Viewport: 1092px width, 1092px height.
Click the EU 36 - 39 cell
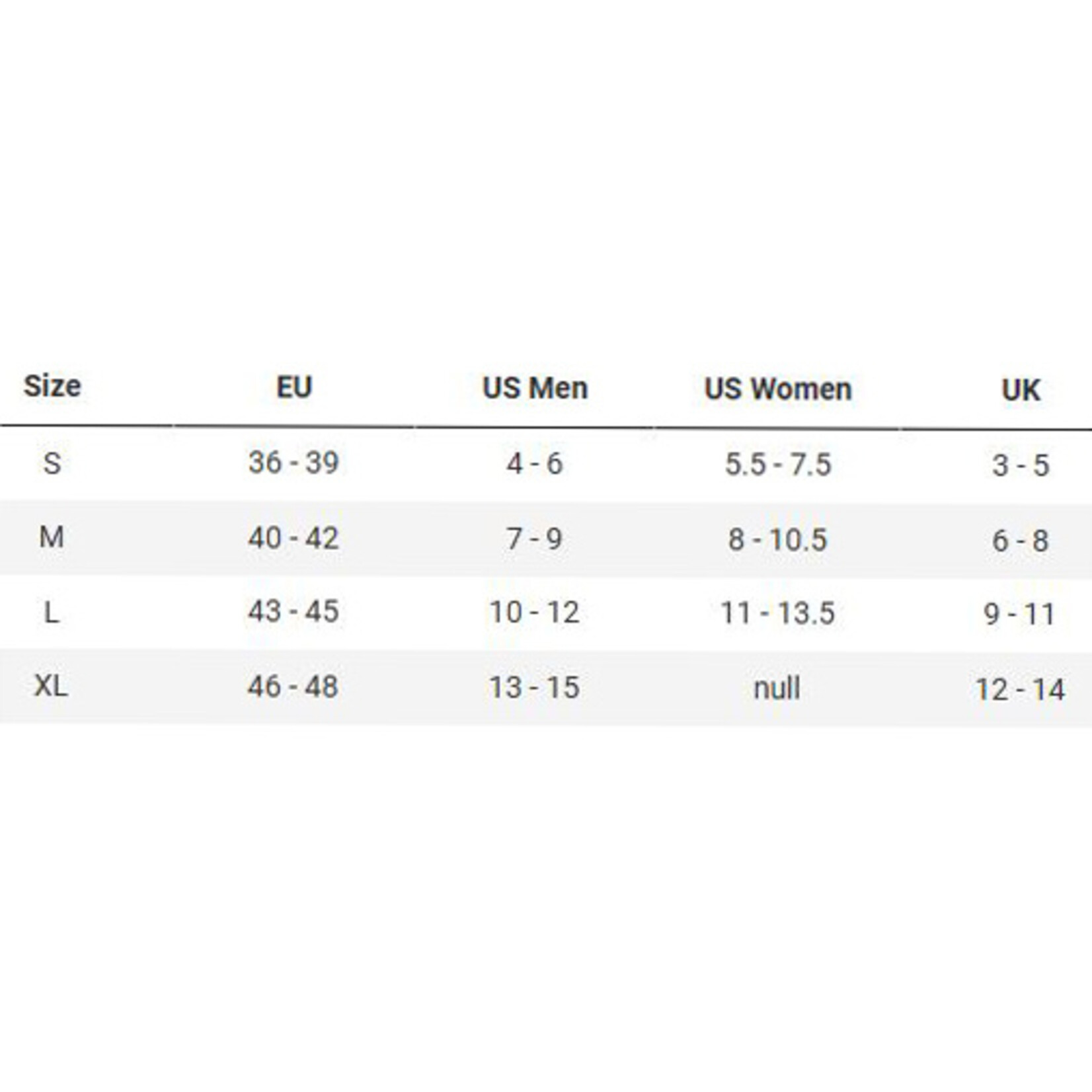(293, 463)
